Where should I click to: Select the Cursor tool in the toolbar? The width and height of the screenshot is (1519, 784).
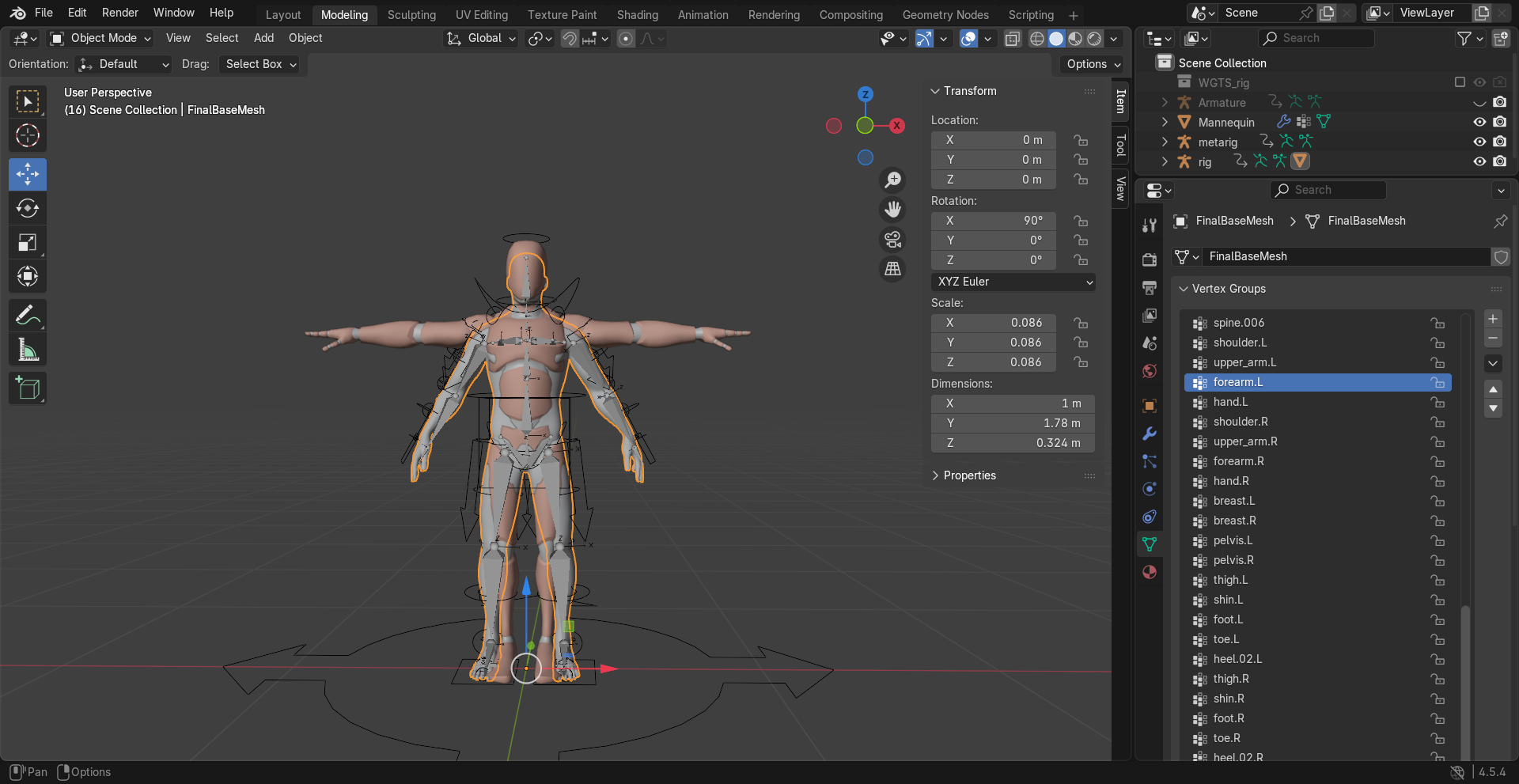28,136
